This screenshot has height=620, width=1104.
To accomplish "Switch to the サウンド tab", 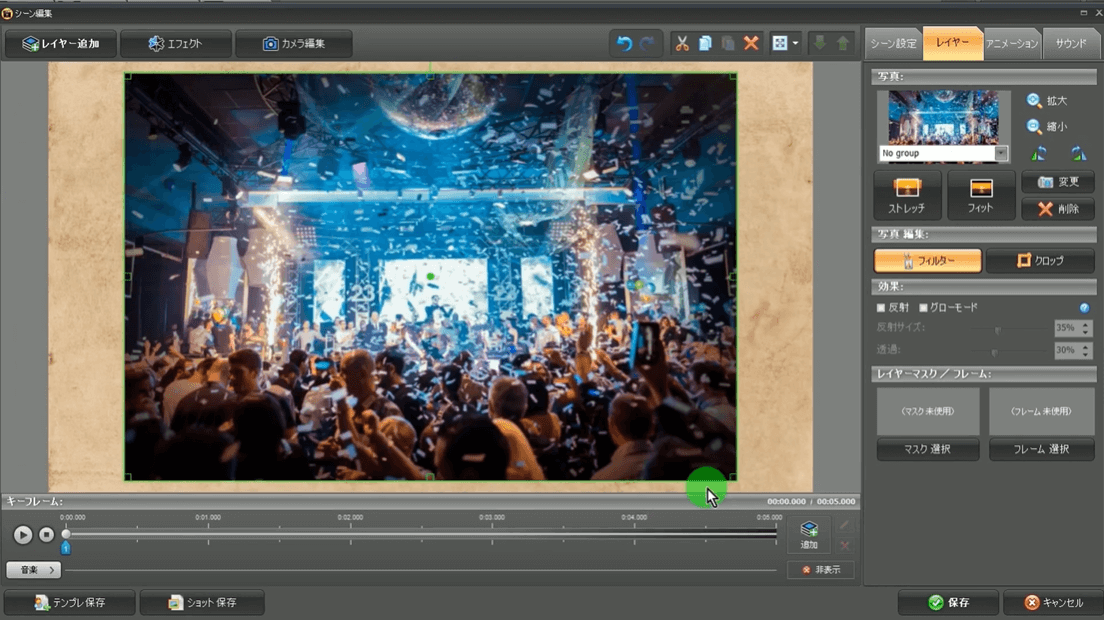I will tap(1071, 44).
